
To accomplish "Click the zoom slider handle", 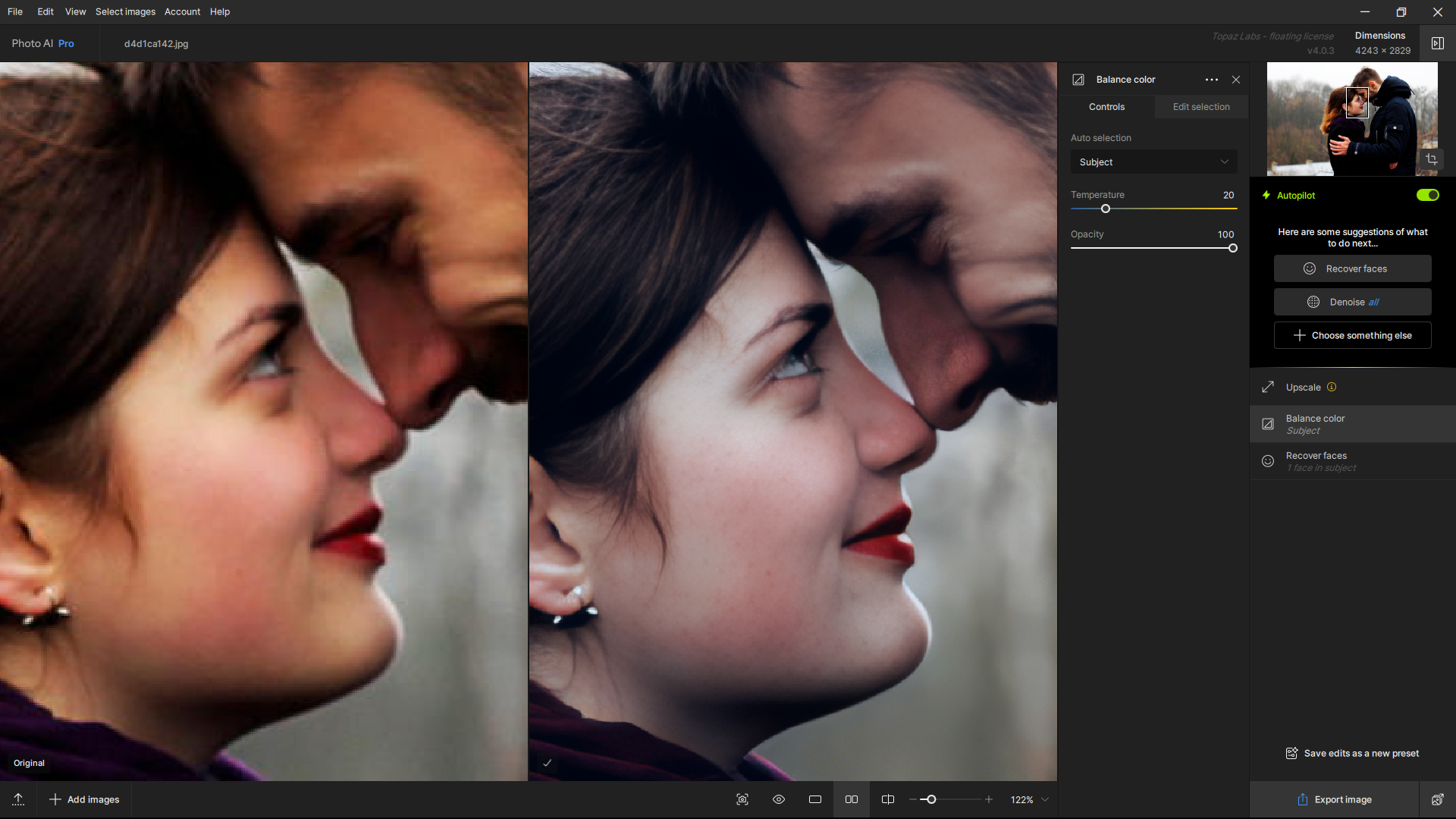I will click(931, 799).
